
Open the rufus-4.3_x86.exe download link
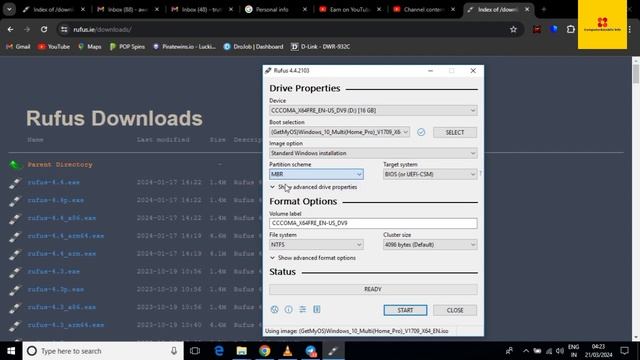(62, 307)
